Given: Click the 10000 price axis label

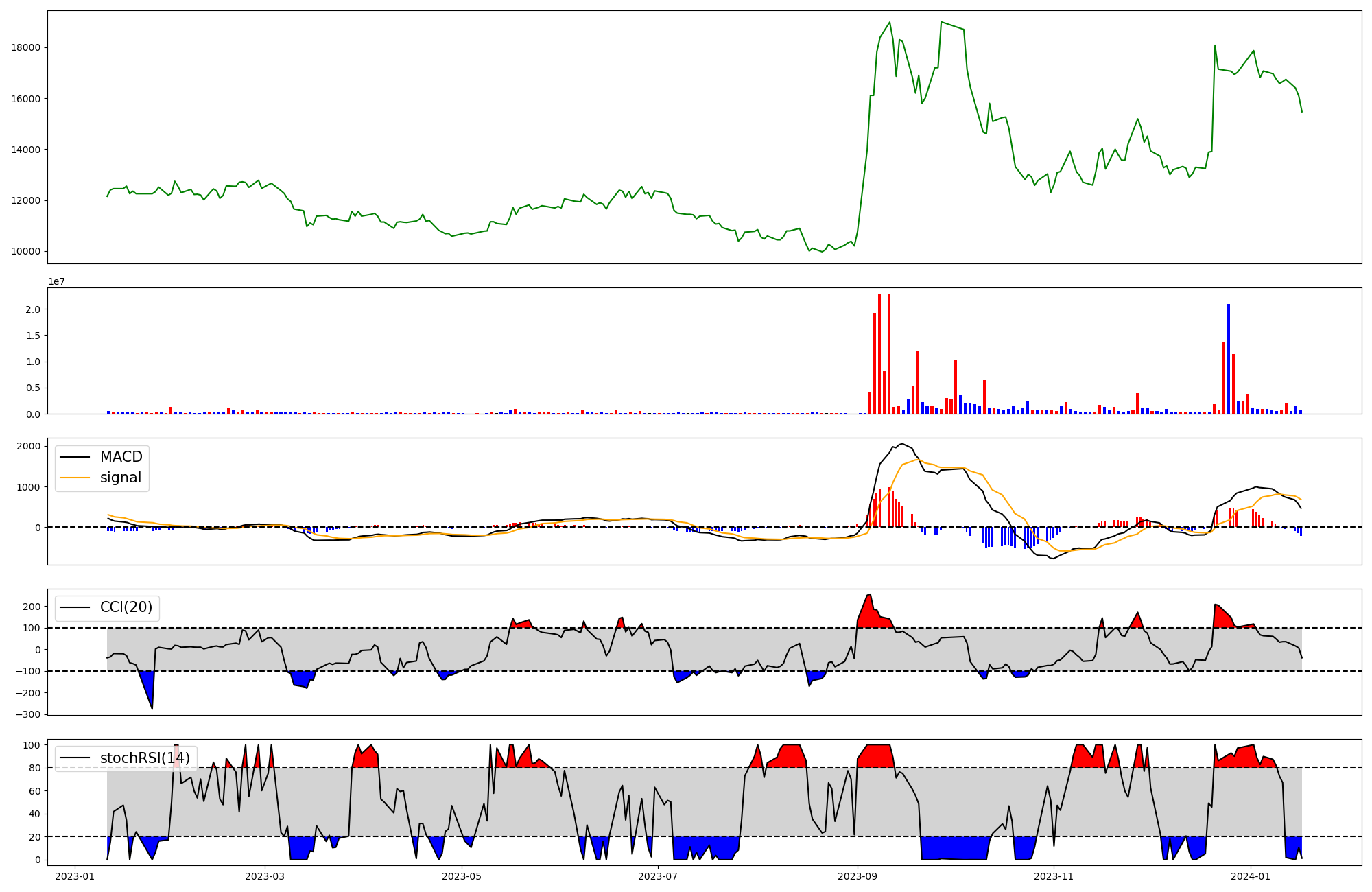Looking at the screenshot, I should tap(26, 251).
